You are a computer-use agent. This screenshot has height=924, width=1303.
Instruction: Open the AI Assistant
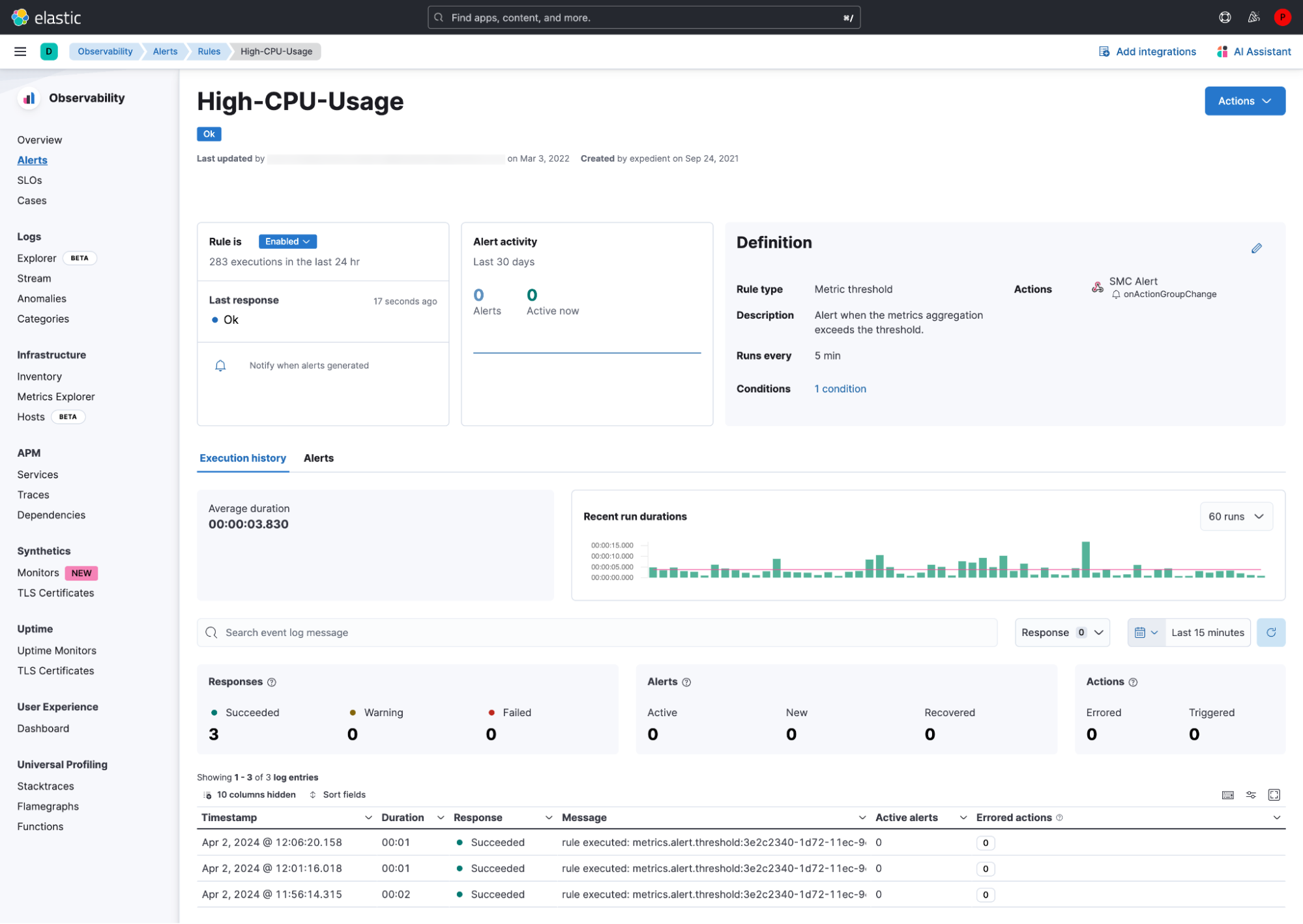[1253, 51]
